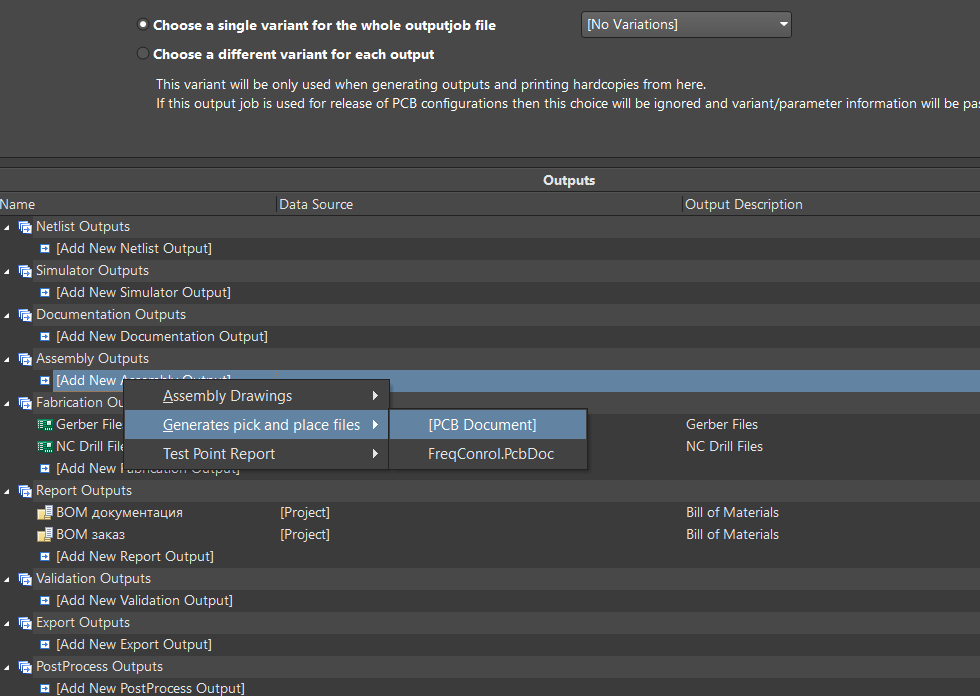Click add icon beside Add New Netlist Output
The height and width of the screenshot is (696, 980).
[45, 249]
